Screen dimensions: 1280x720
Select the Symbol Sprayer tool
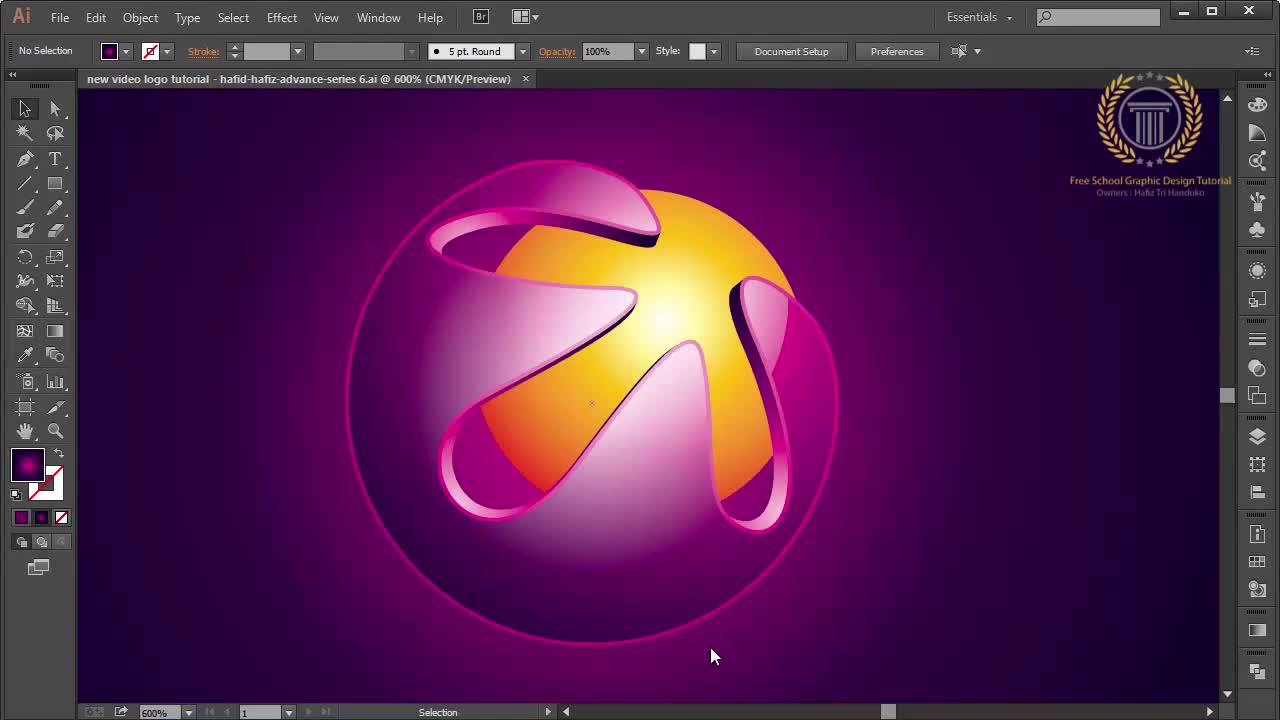tap(25, 382)
